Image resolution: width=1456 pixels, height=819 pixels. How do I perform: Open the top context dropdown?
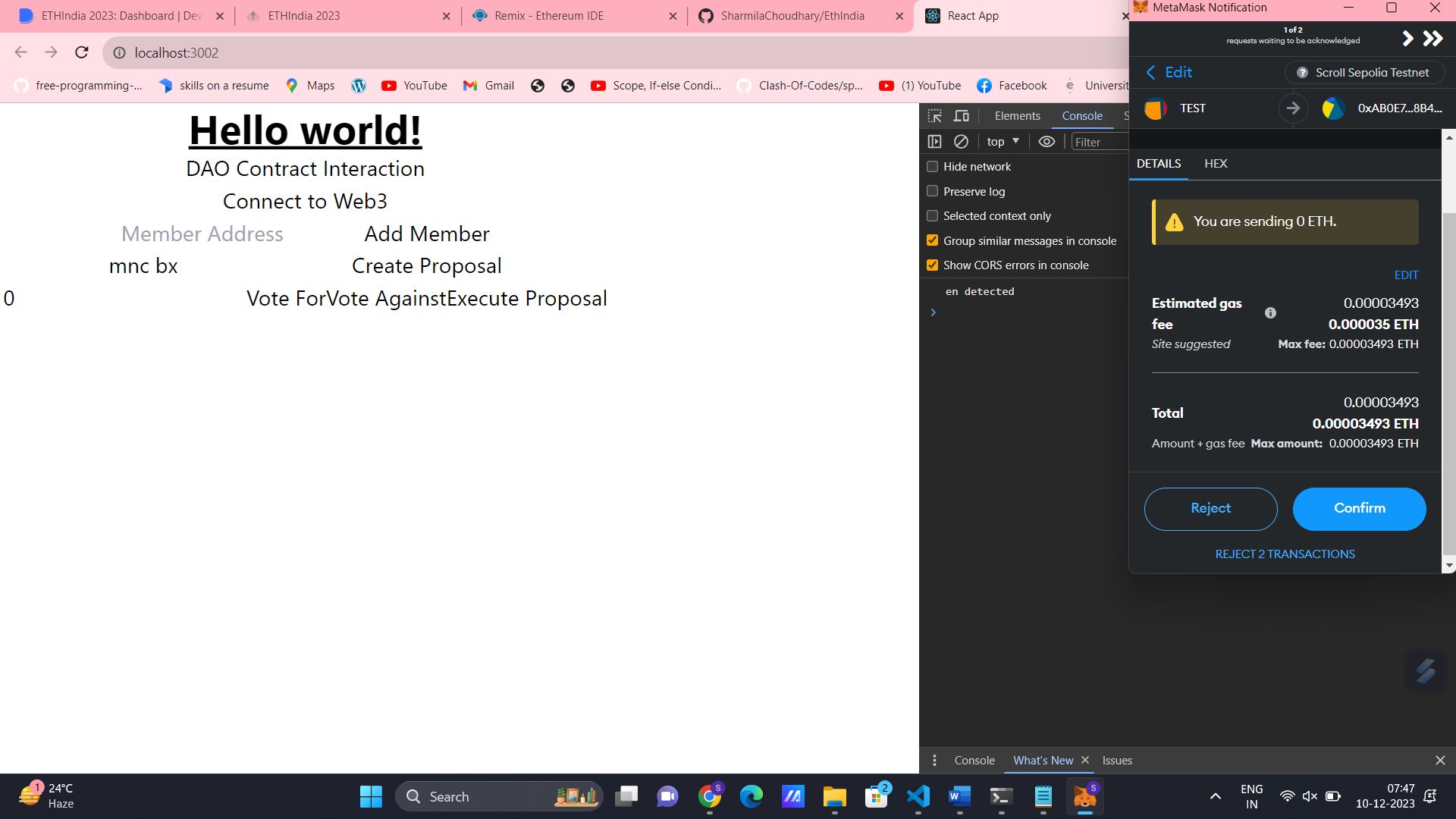click(1003, 142)
